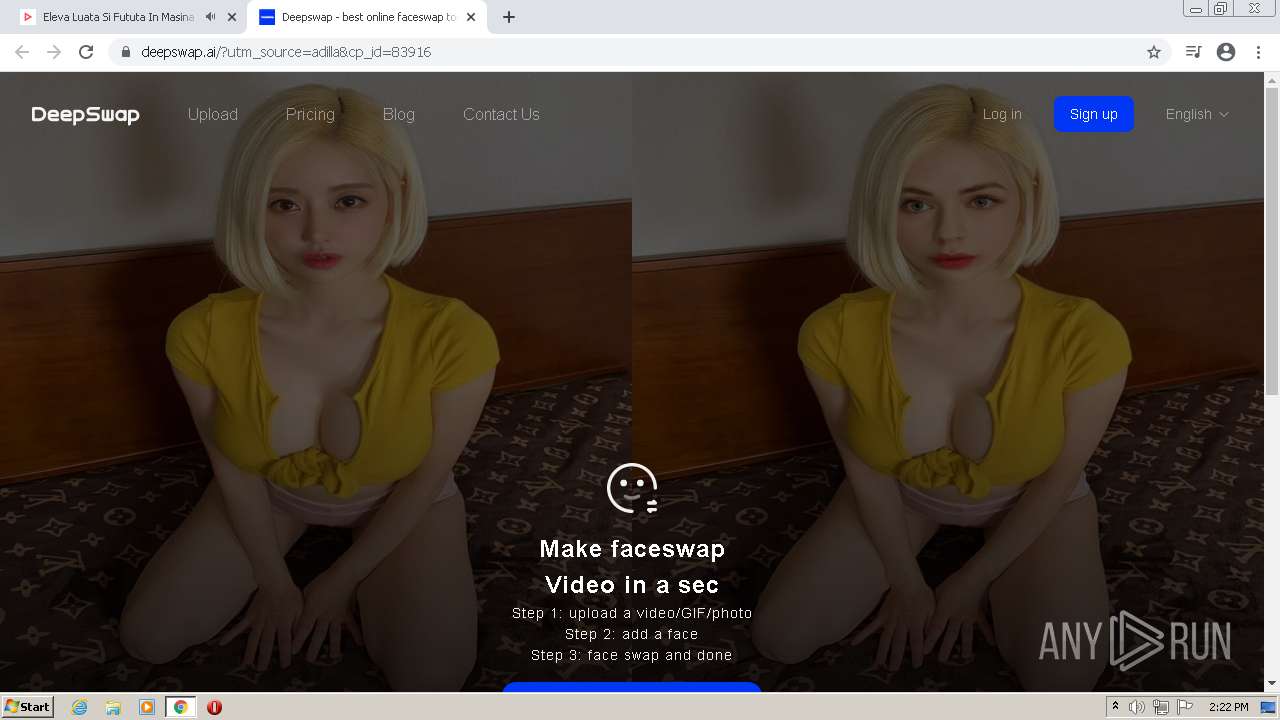Click the browser back arrow
This screenshot has width=1280, height=720.
[x=22, y=52]
